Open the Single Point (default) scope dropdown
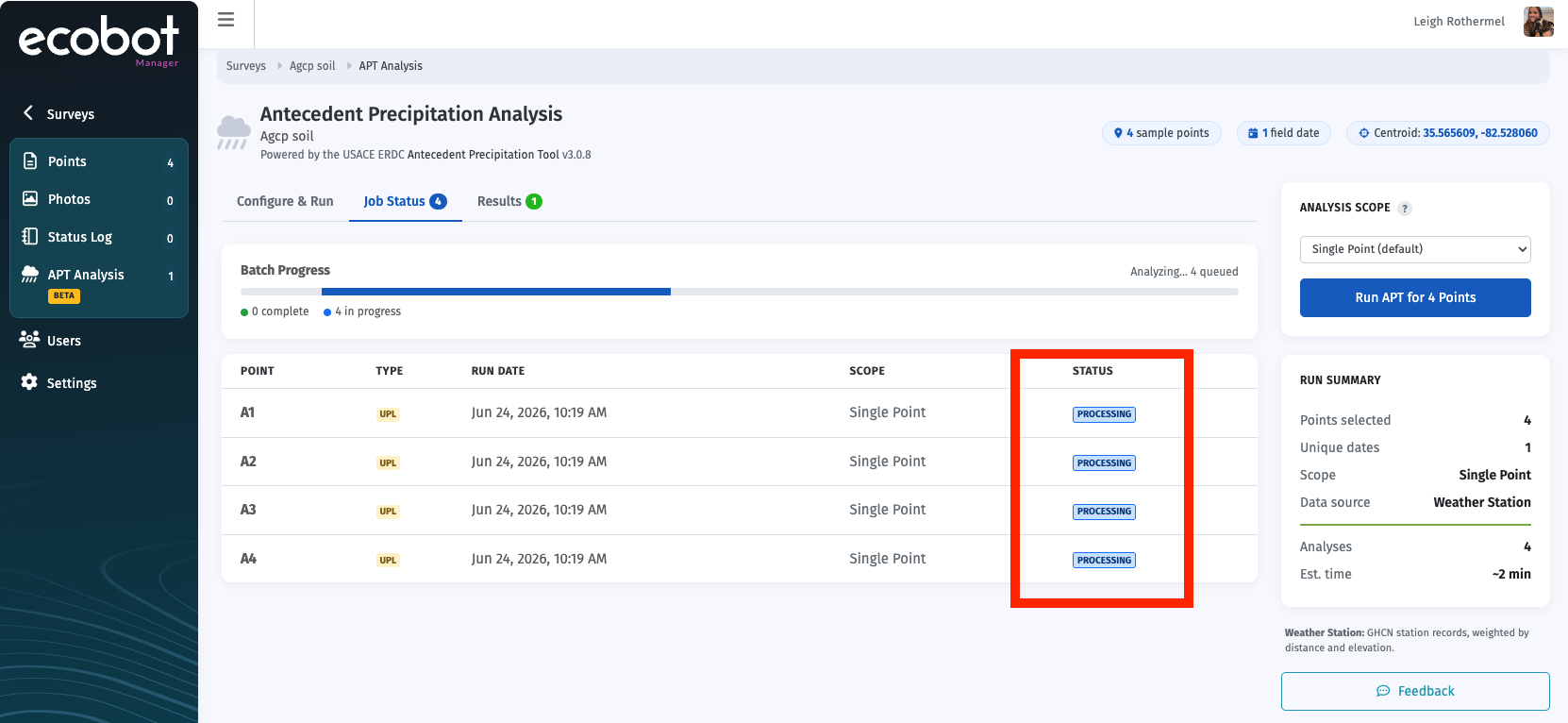The width and height of the screenshot is (1568, 723). tap(1415, 249)
